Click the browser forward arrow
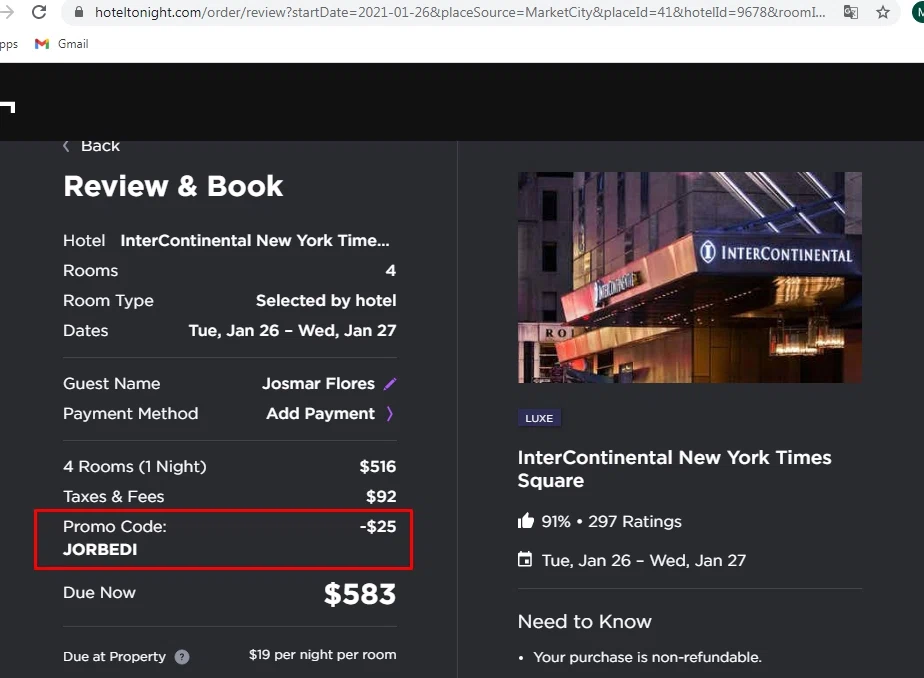 click(6, 12)
